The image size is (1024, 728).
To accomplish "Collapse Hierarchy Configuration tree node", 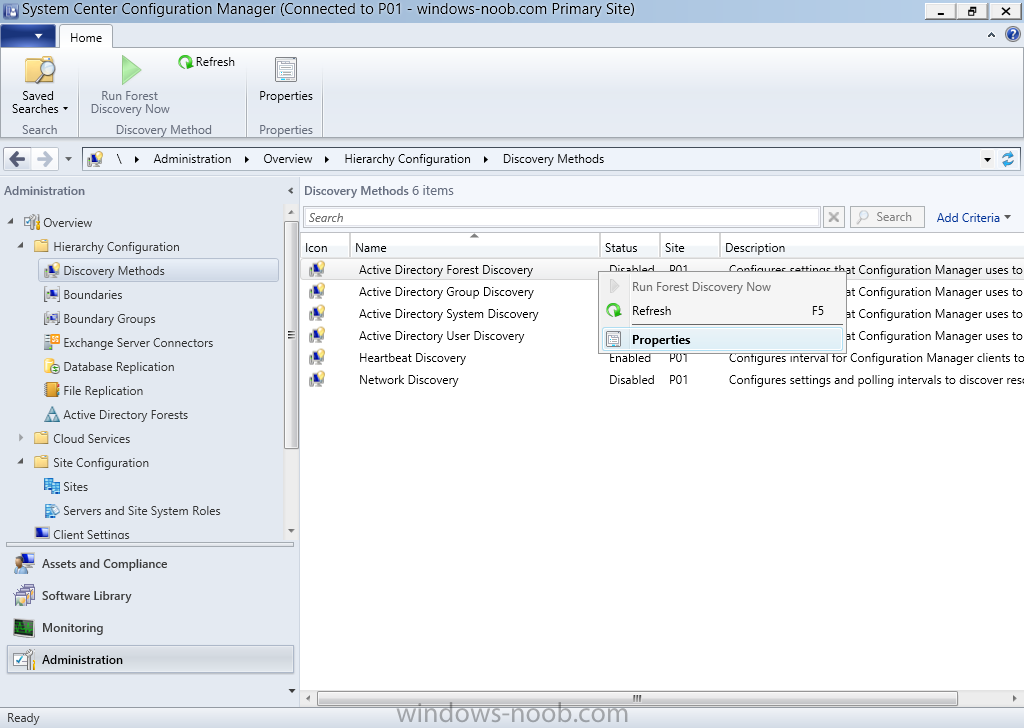I will click(21, 245).
